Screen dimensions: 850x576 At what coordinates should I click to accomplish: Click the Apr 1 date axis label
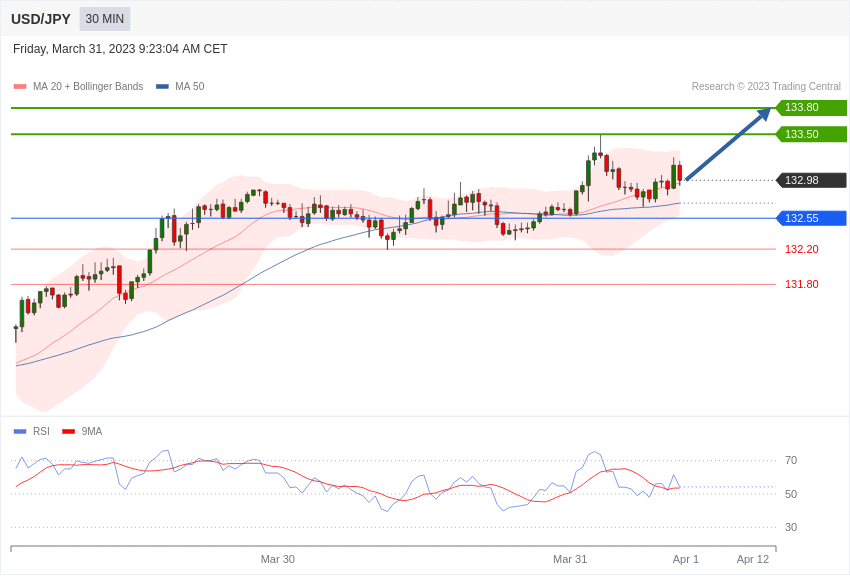coord(686,559)
